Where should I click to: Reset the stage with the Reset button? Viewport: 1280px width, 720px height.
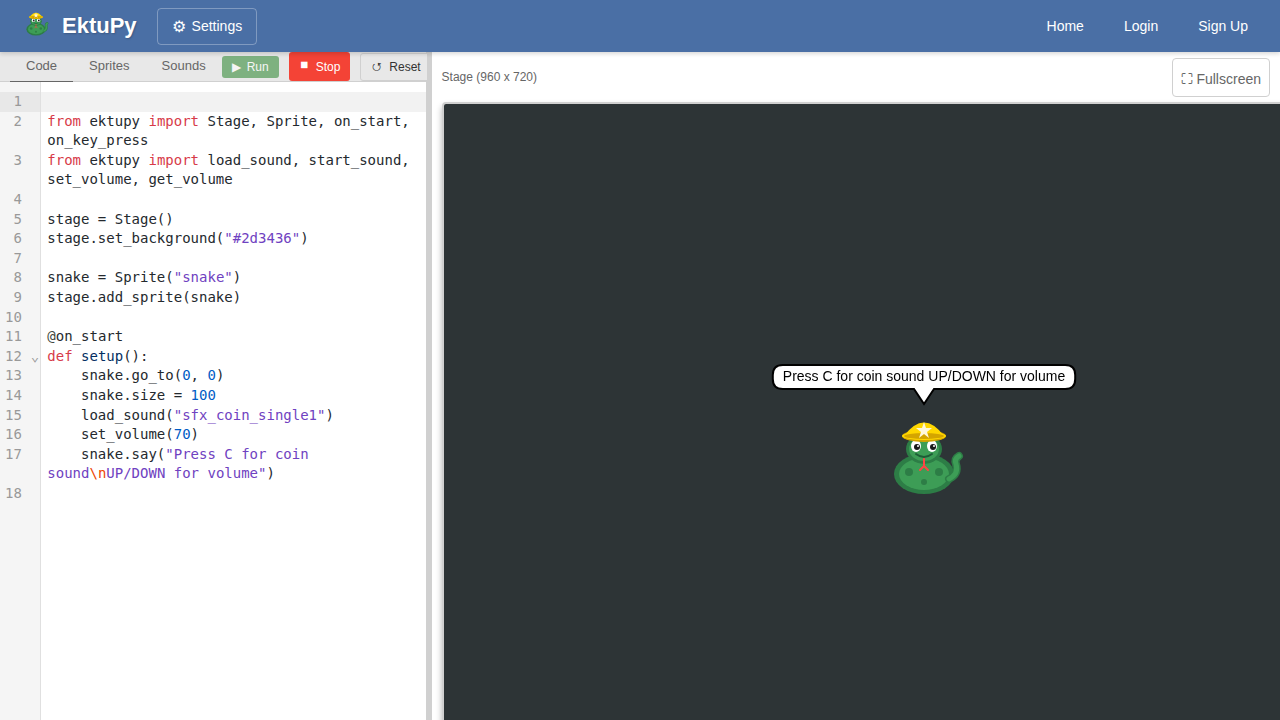[x=395, y=67]
